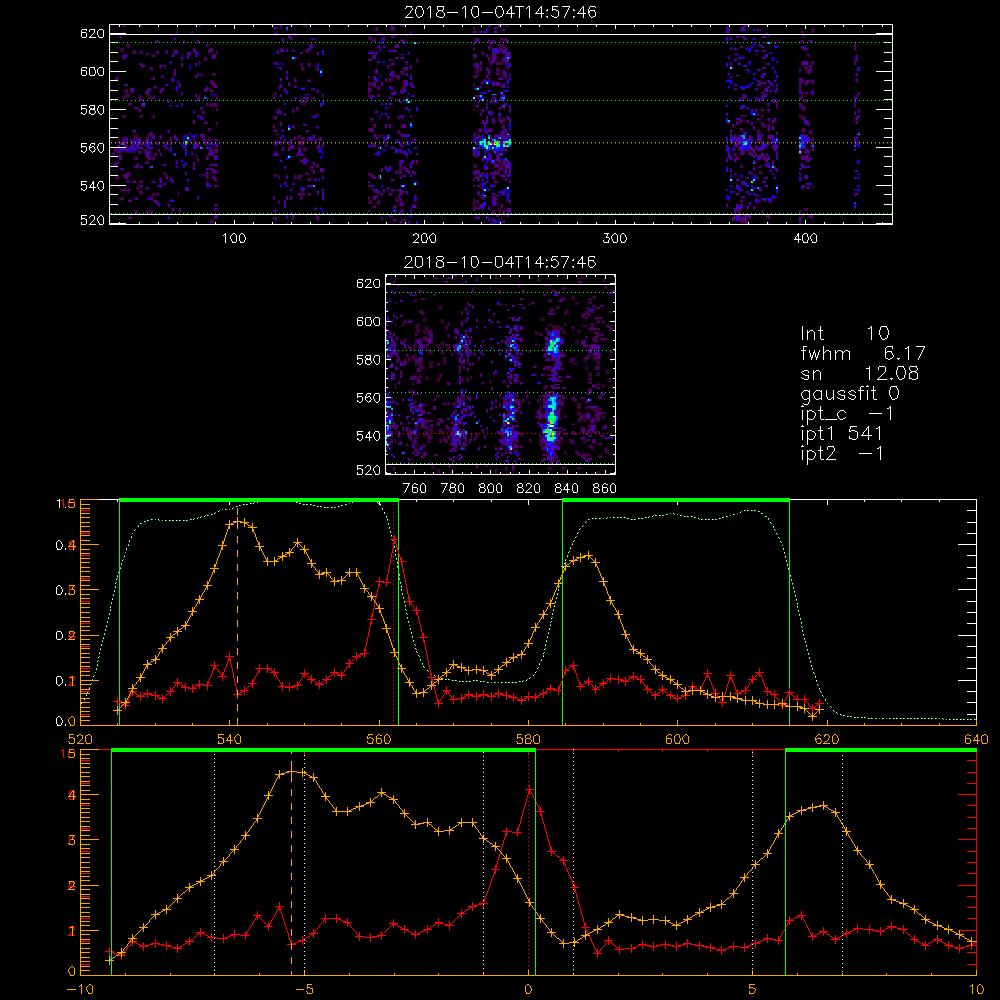
Task: Click x-axis label 300 on top image
Action: coord(615,239)
